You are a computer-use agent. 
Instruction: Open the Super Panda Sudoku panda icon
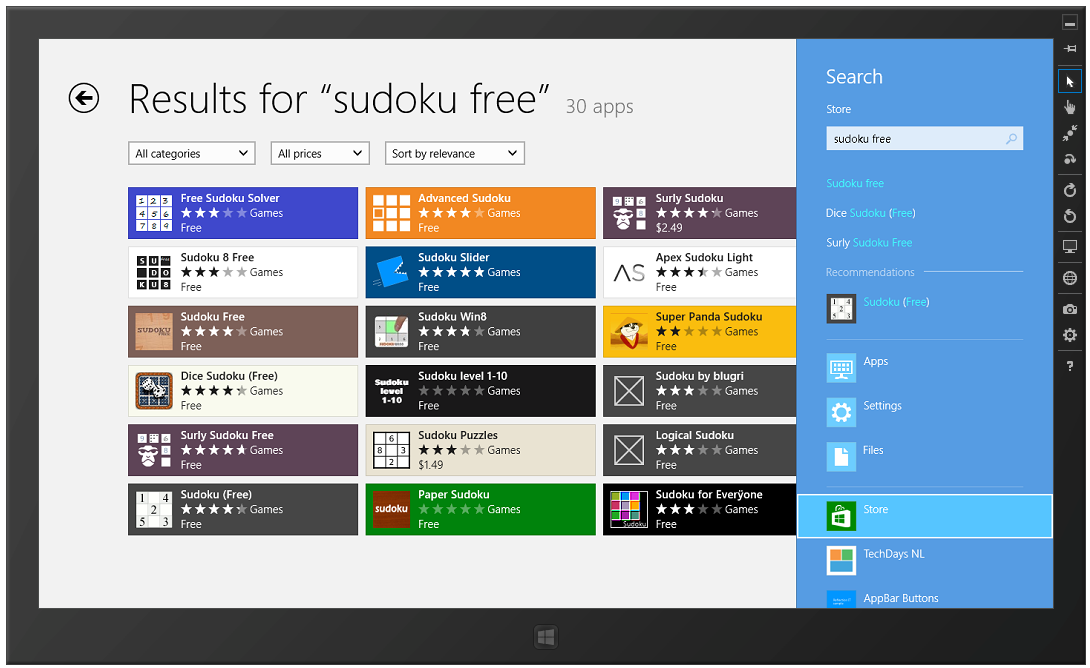click(629, 332)
